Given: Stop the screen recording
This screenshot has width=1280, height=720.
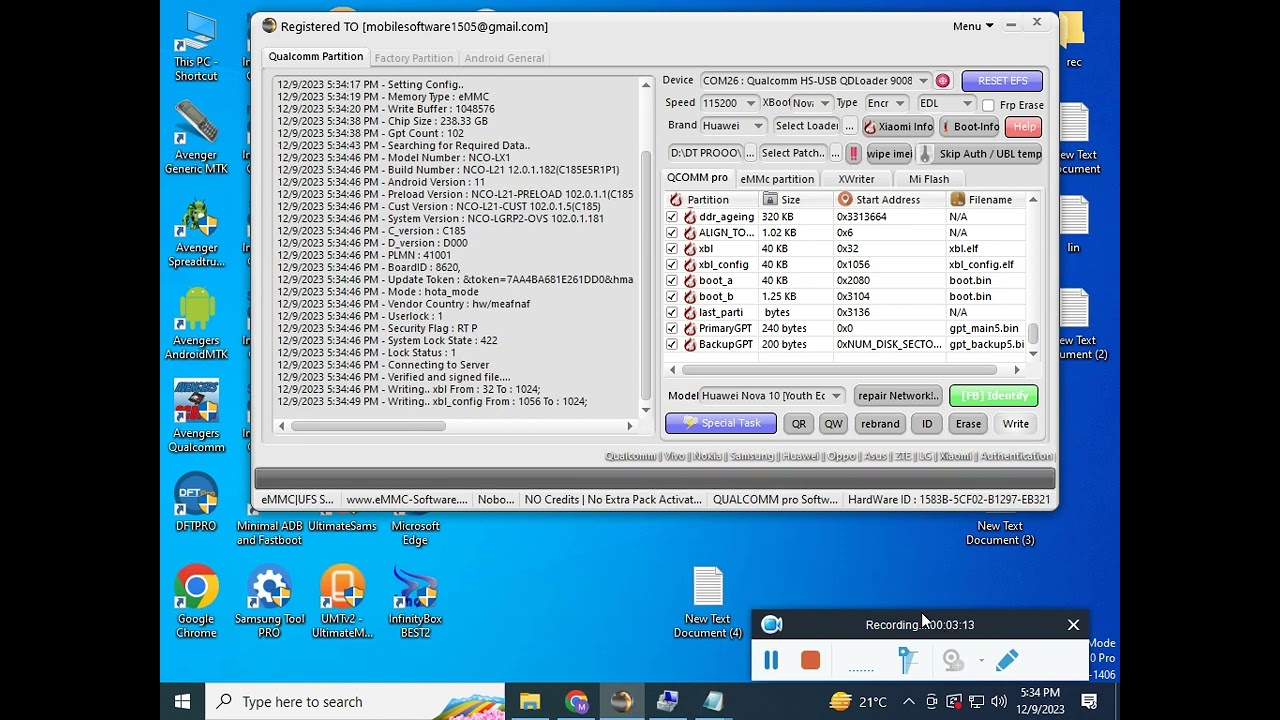Looking at the screenshot, I should (x=811, y=661).
